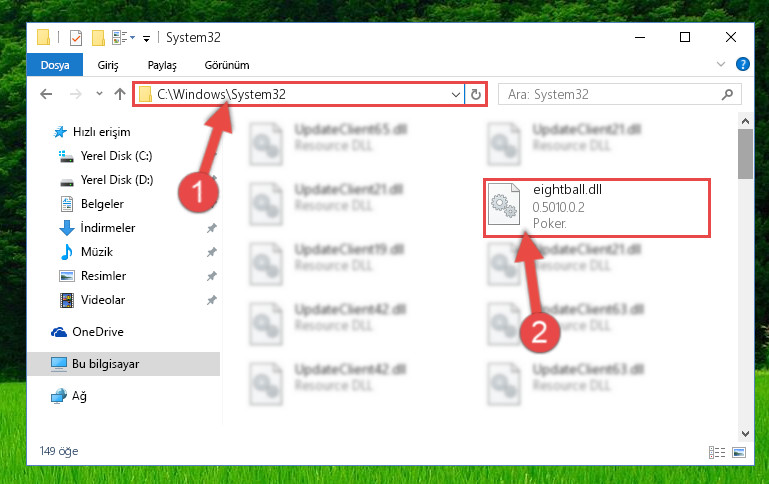Viewport: 769px width, 484px height.
Task: Switch to large thumbnails view icon
Action: coord(739,452)
